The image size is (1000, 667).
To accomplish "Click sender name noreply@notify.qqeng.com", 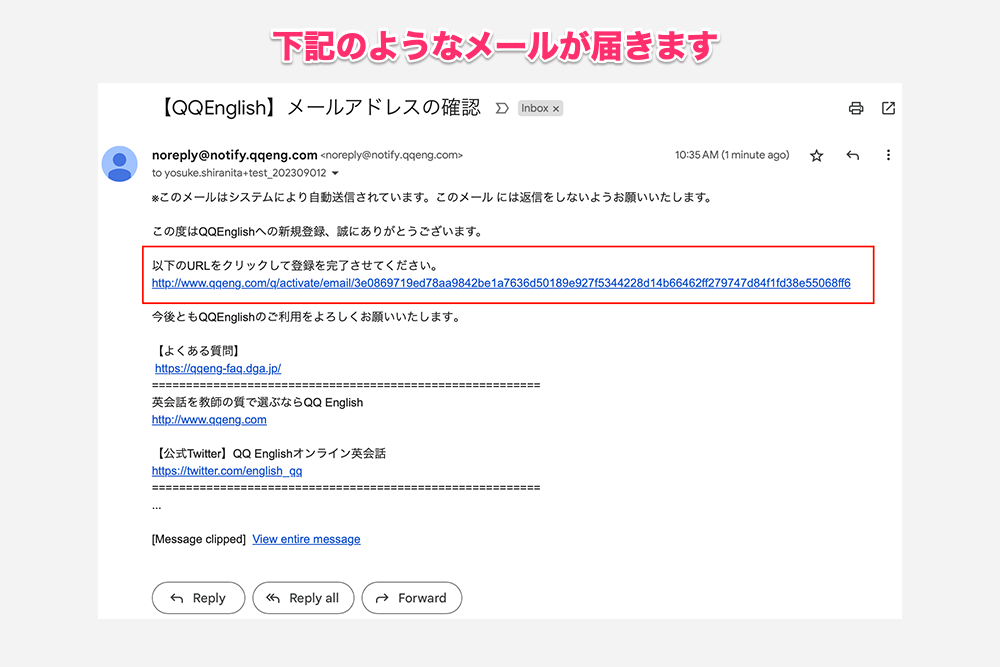I will pyautogui.click(x=235, y=155).
